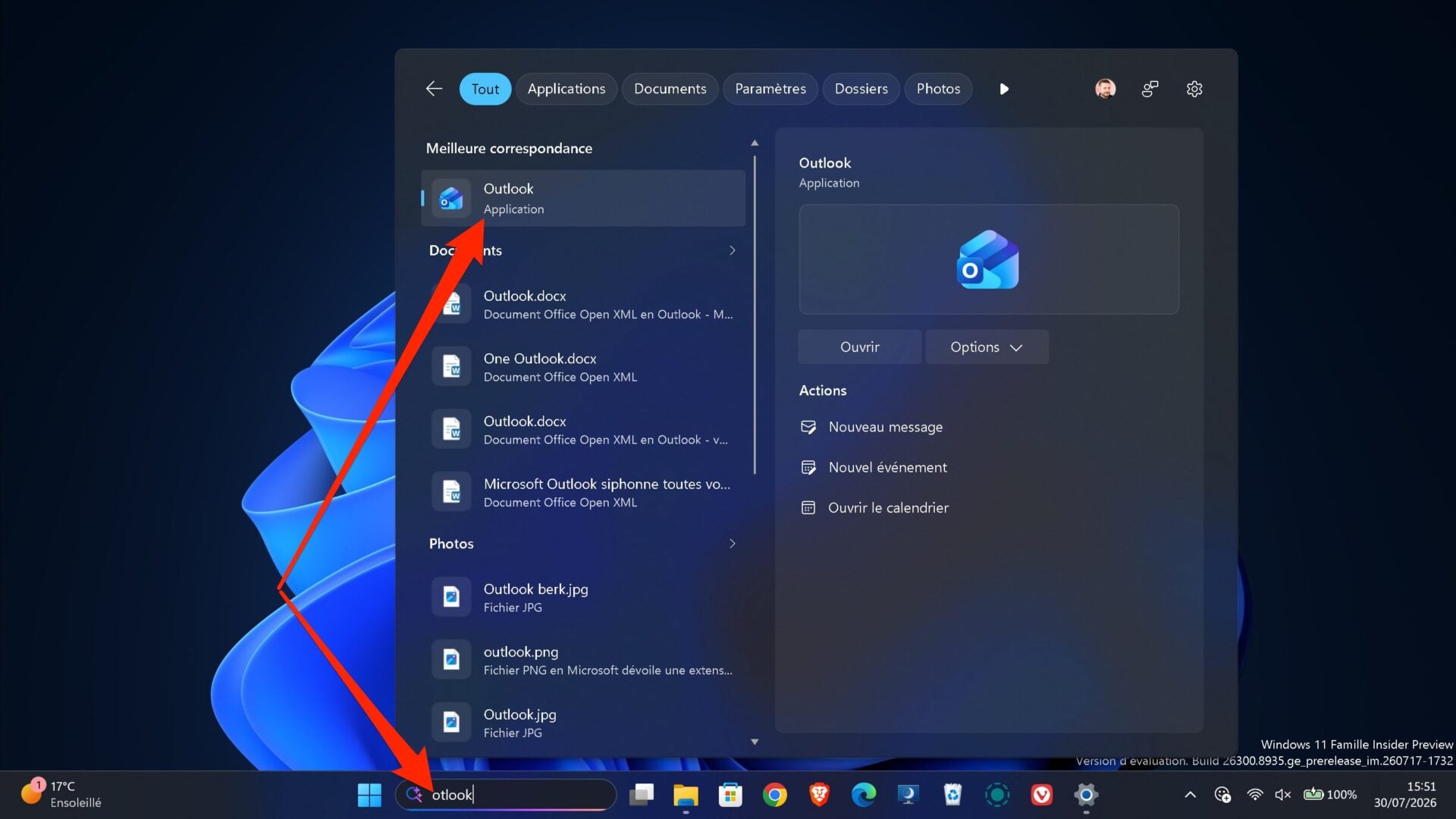Click the Outlook berk.jpg file icon
Viewport: 1456px width, 819px height.
tap(451, 597)
